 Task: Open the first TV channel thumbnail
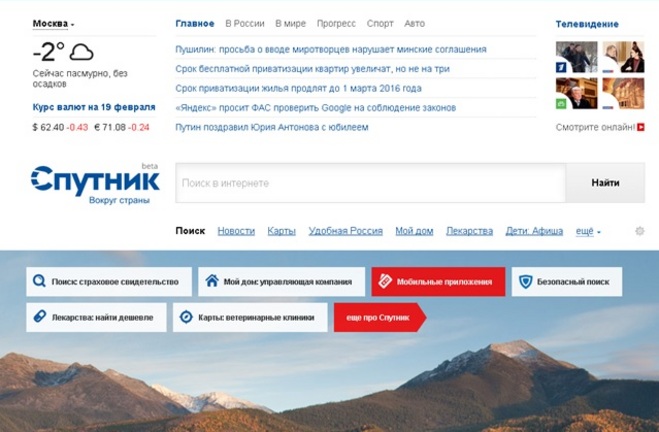click(576, 57)
